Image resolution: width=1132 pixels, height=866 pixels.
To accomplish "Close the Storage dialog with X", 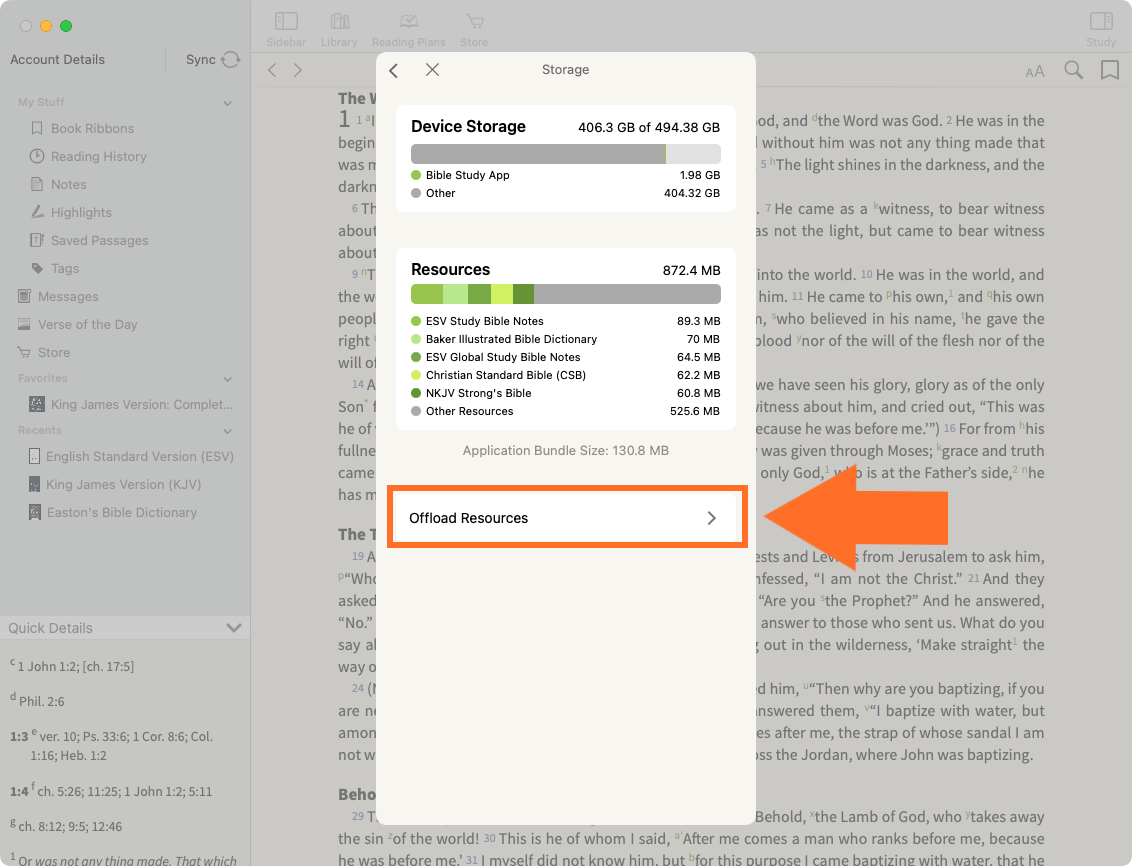I will point(432,70).
